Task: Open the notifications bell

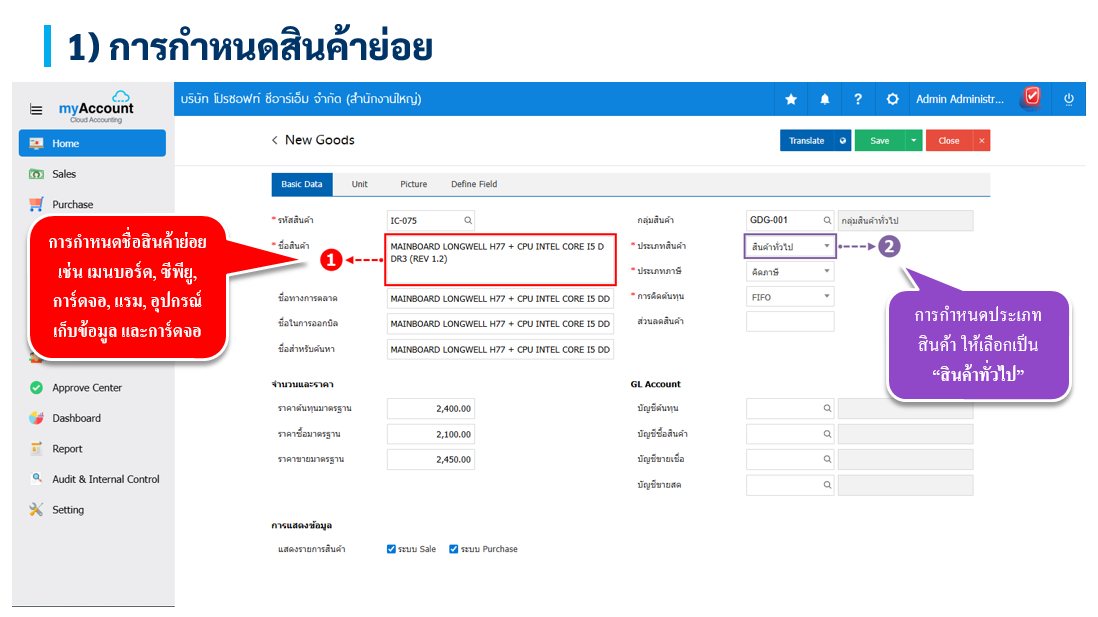Action: (x=825, y=99)
